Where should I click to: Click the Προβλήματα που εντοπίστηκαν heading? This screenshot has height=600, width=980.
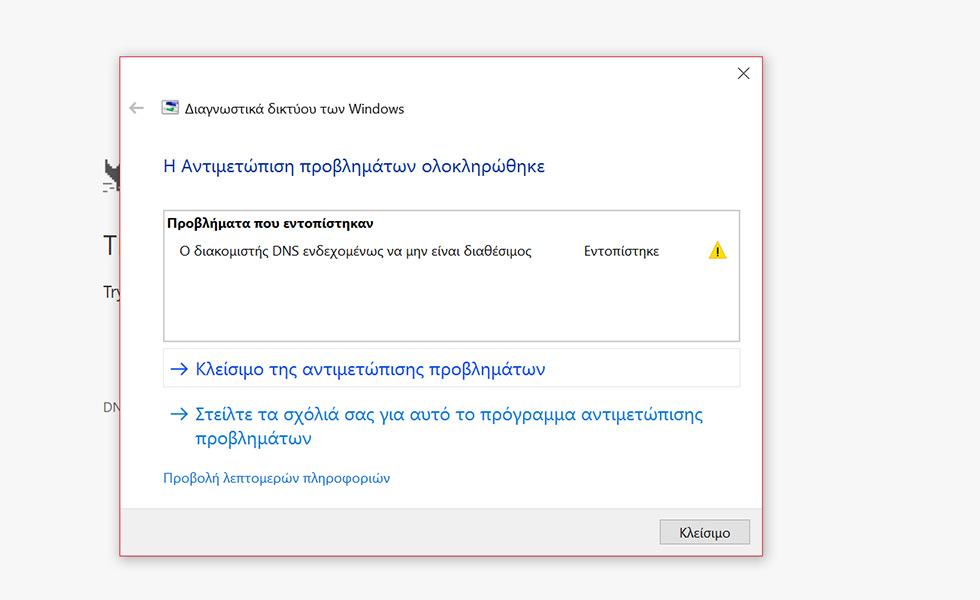pyautogui.click(x=270, y=223)
